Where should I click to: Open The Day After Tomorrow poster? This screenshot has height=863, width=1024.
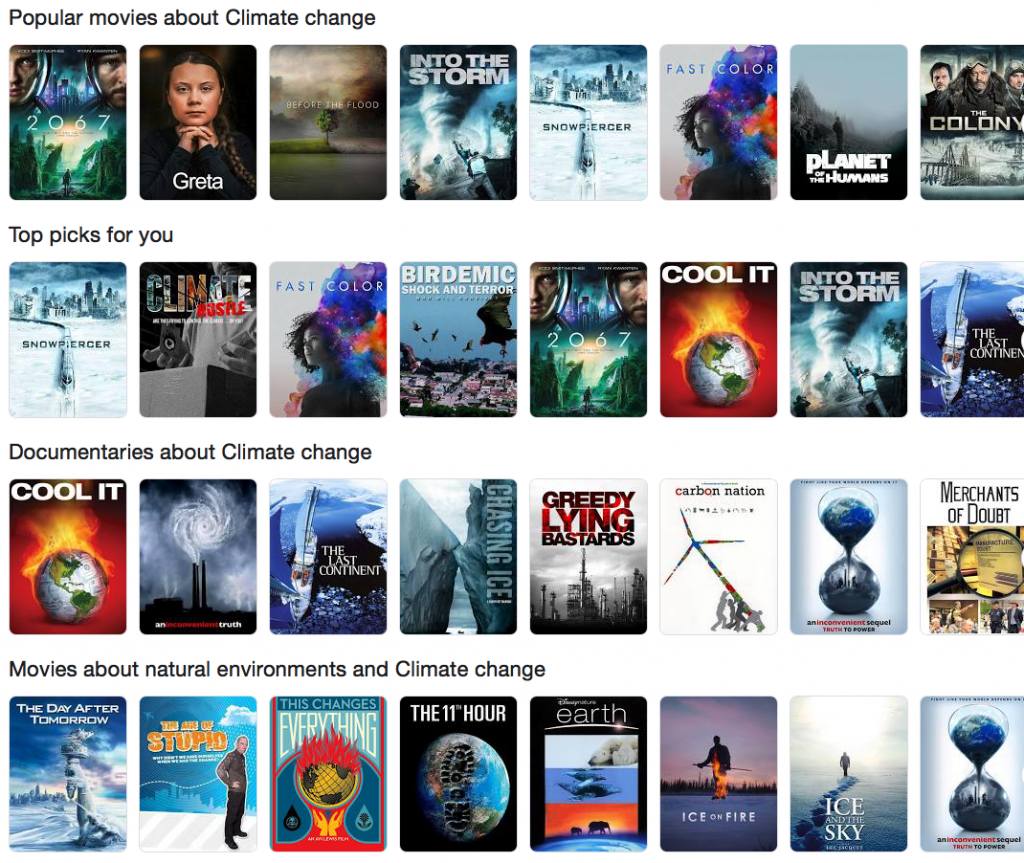click(68, 773)
